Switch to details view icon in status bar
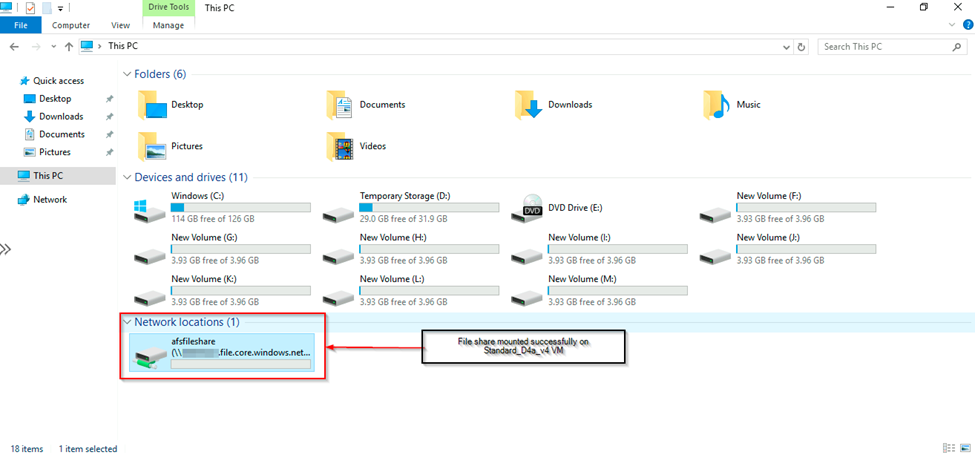This screenshot has height=455, width=975. tap(949, 448)
